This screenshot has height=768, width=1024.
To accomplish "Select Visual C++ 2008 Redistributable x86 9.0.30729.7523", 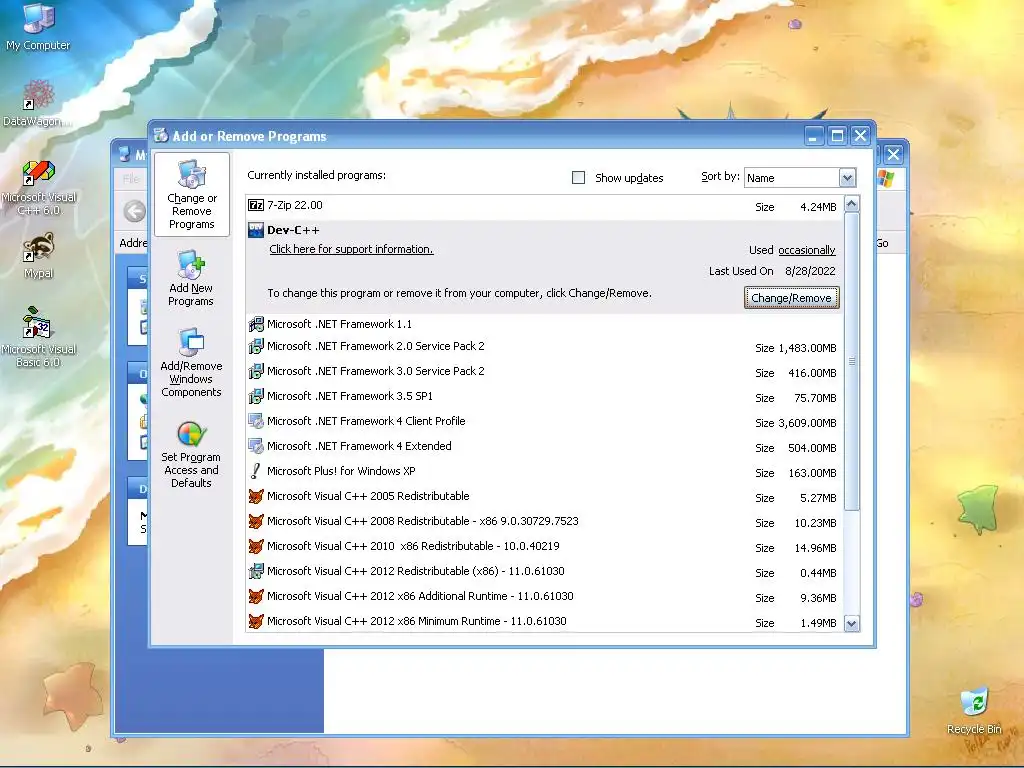I will [545, 522].
